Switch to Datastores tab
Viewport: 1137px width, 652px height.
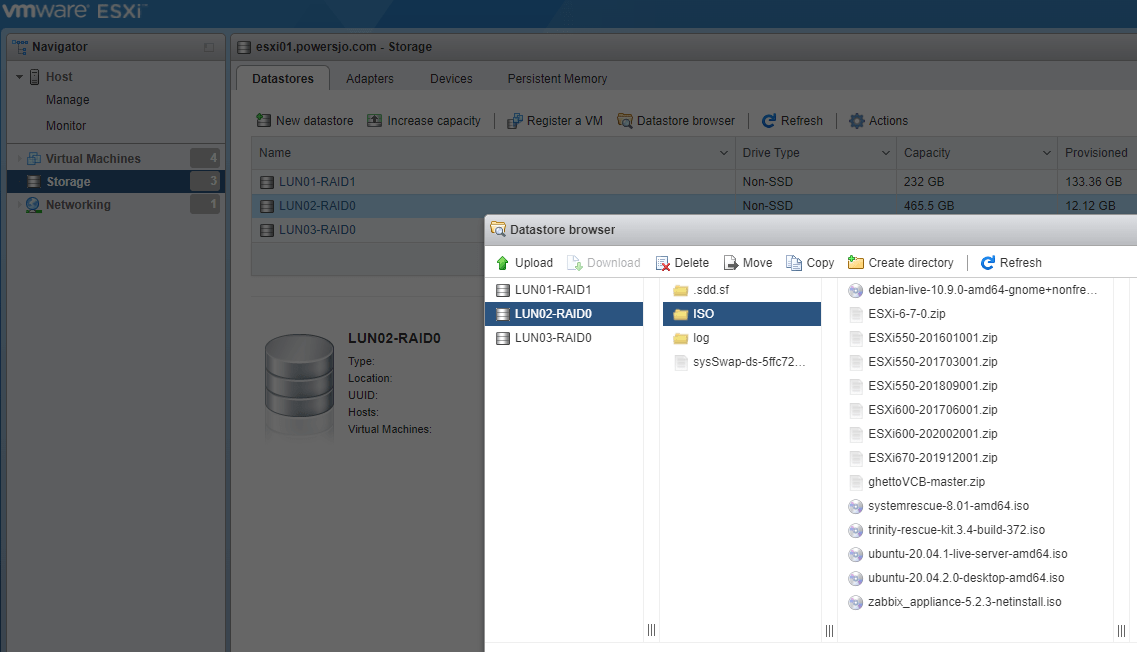(283, 78)
